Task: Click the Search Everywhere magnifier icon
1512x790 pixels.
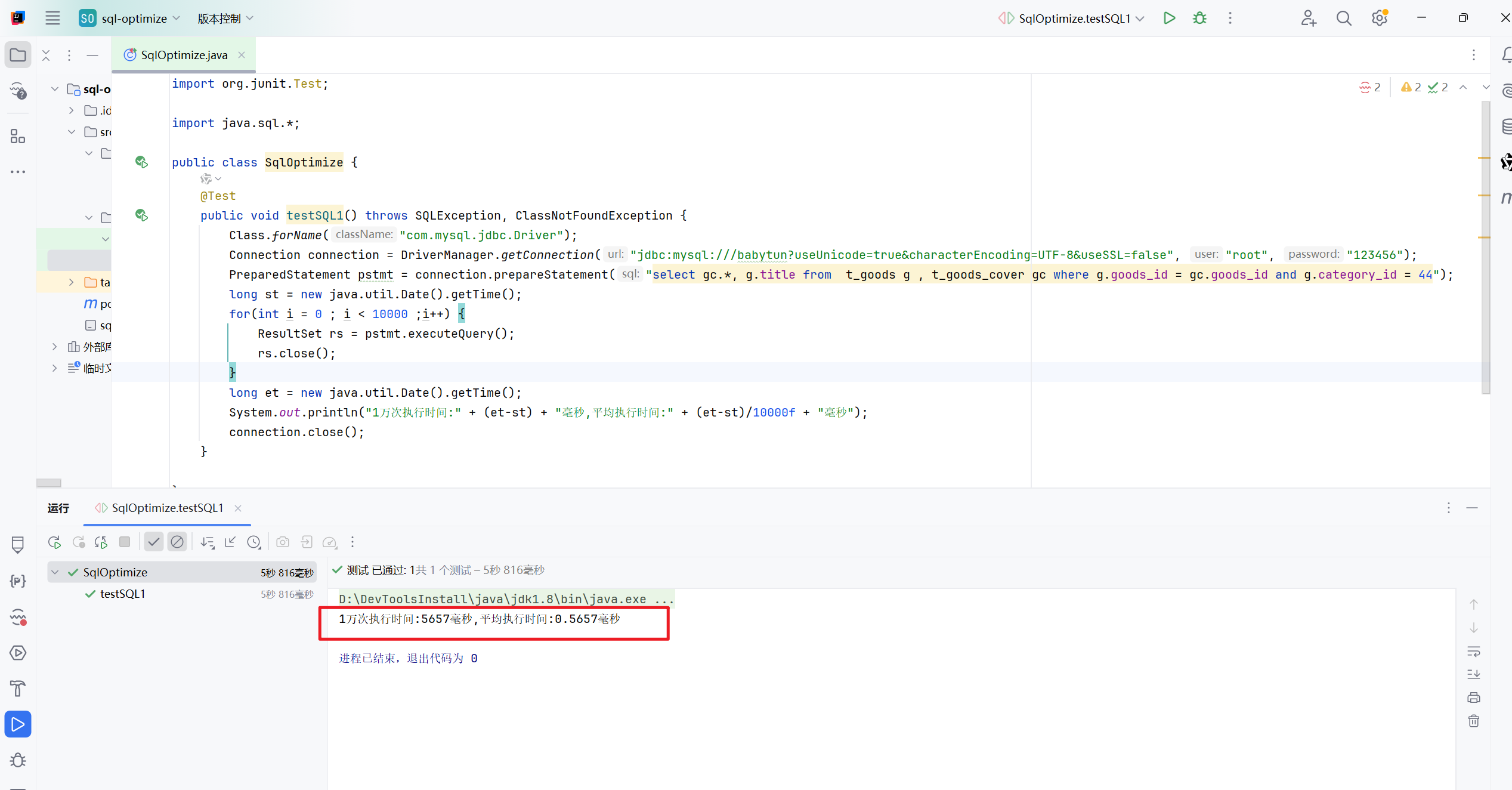Action: coord(1344,18)
